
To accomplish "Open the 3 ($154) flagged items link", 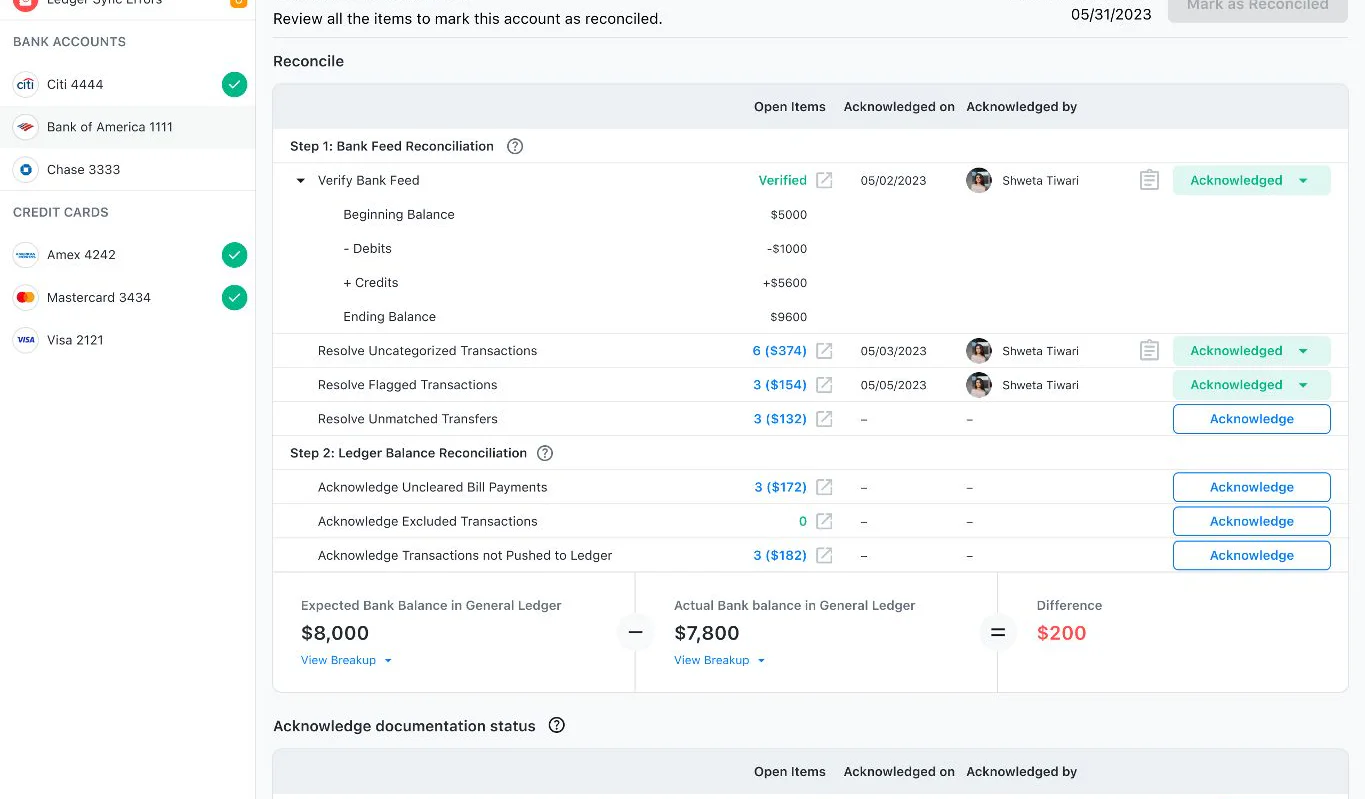I will pyautogui.click(x=780, y=385).
